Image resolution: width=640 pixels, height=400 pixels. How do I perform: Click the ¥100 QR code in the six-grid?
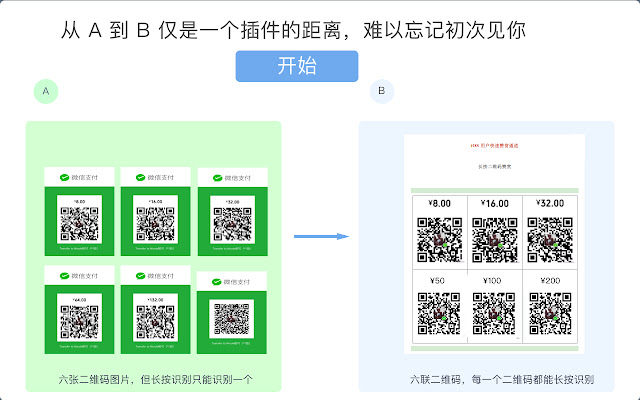pyautogui.click(x=494, y=310)
